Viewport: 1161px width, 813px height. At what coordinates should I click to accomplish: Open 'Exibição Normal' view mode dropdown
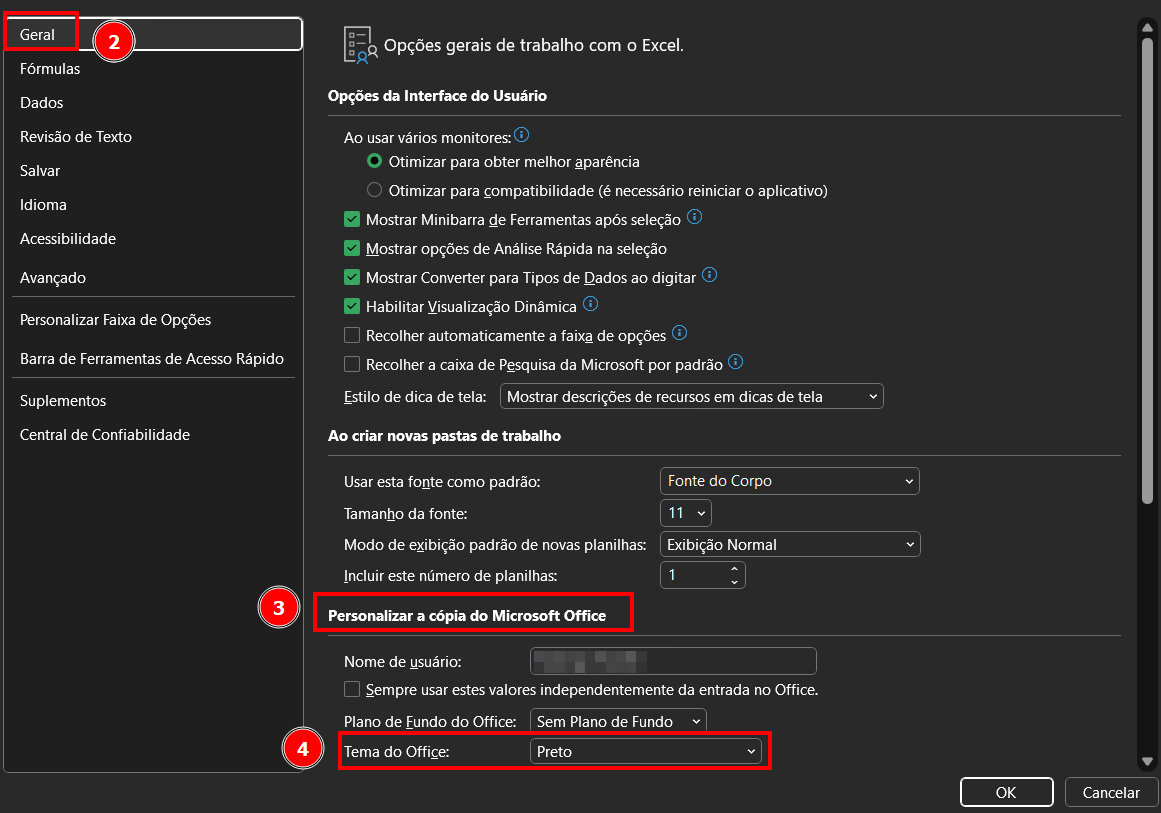pyautogui.click(x=789, y=545)
